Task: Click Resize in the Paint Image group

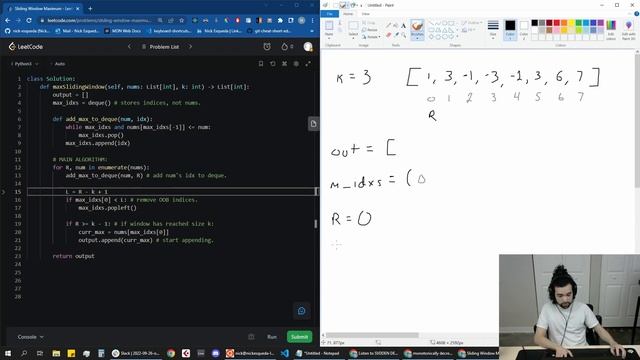Action: 369,30
